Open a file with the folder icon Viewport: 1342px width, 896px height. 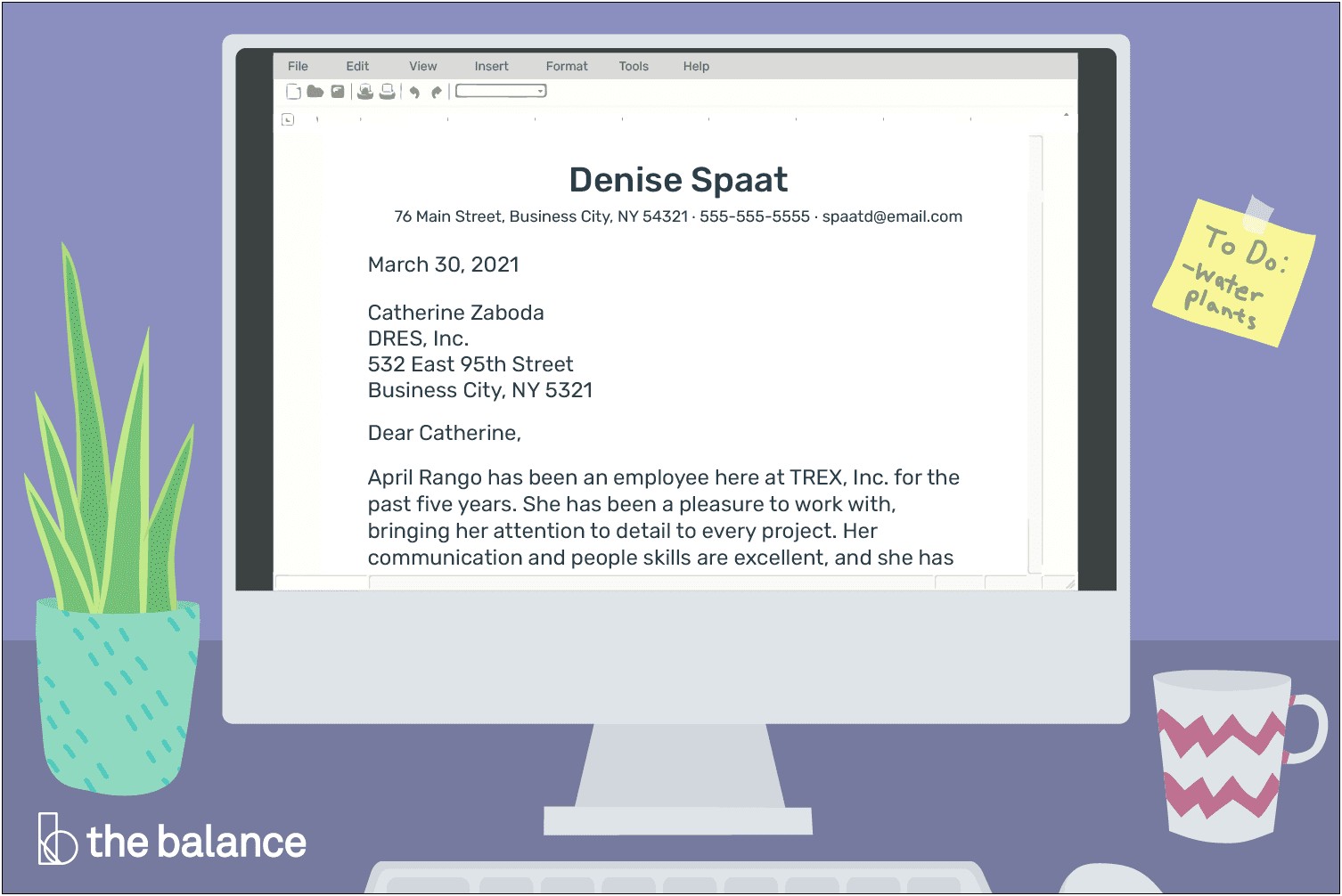pyautogui.click(x=315, y=91)
